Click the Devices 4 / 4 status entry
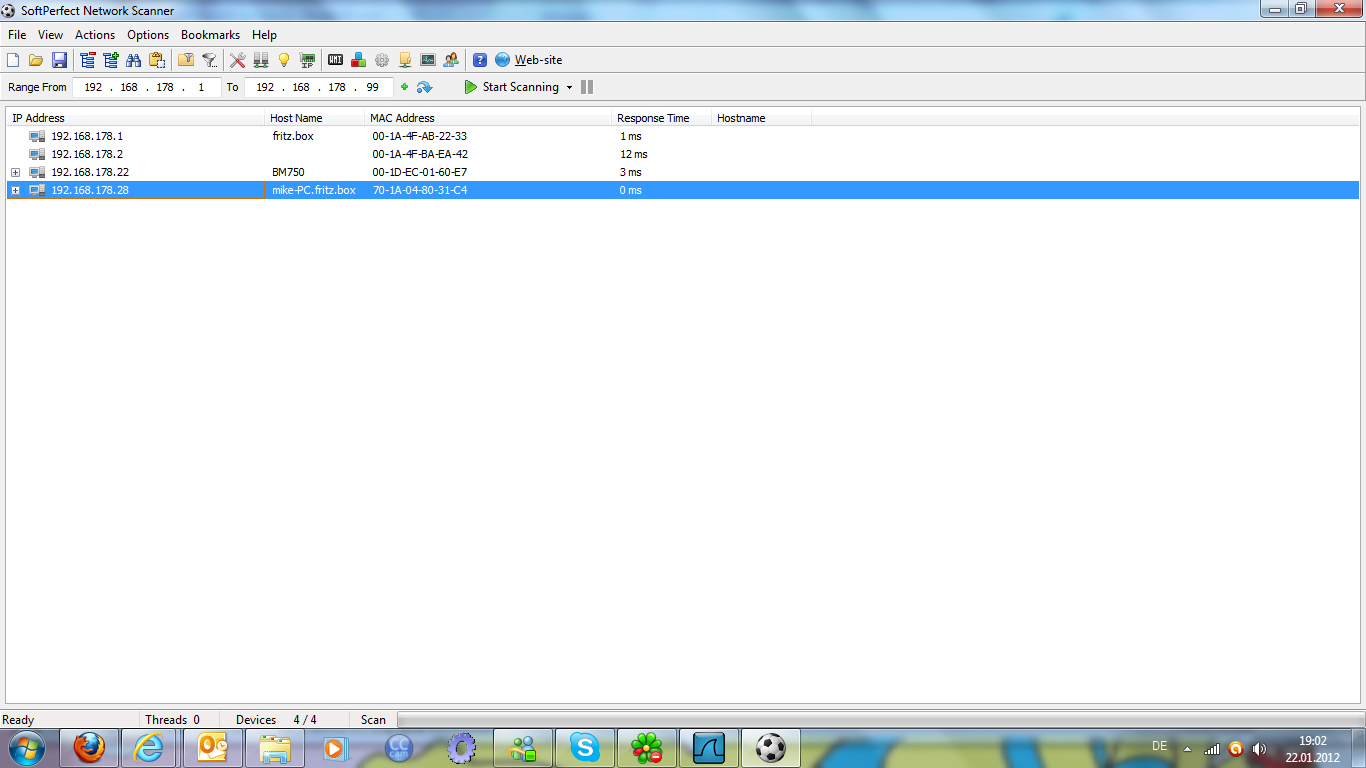 click(x=276, y=720)
